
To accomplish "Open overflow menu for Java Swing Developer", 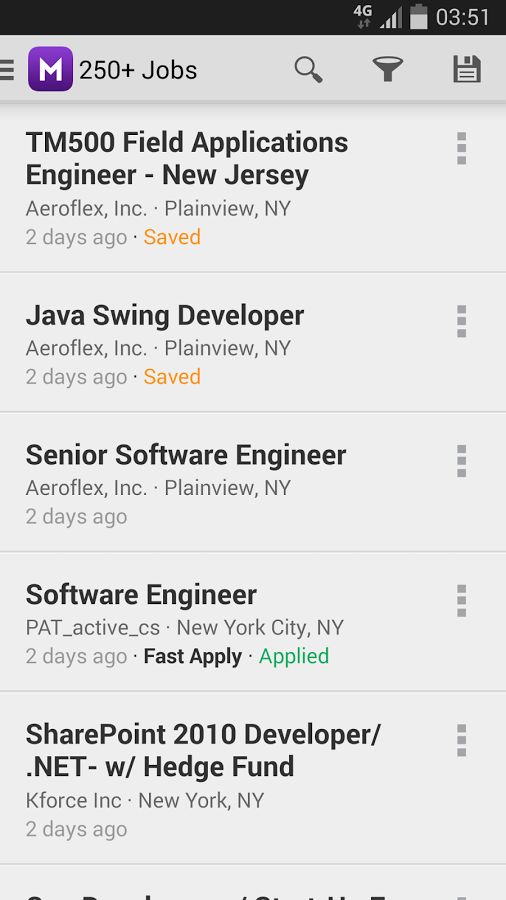I will point(462,321).
